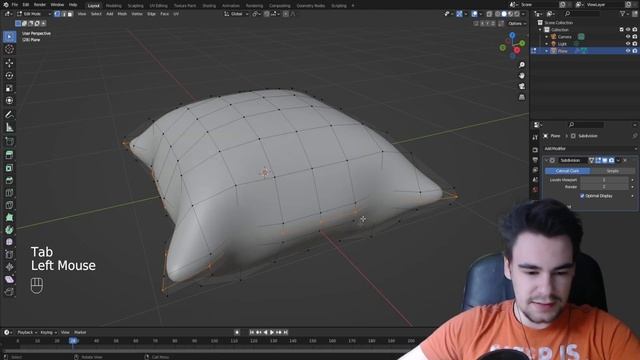Jump to the timeline start
Viewport: 640px width, 360px height.
pos(252,333)
